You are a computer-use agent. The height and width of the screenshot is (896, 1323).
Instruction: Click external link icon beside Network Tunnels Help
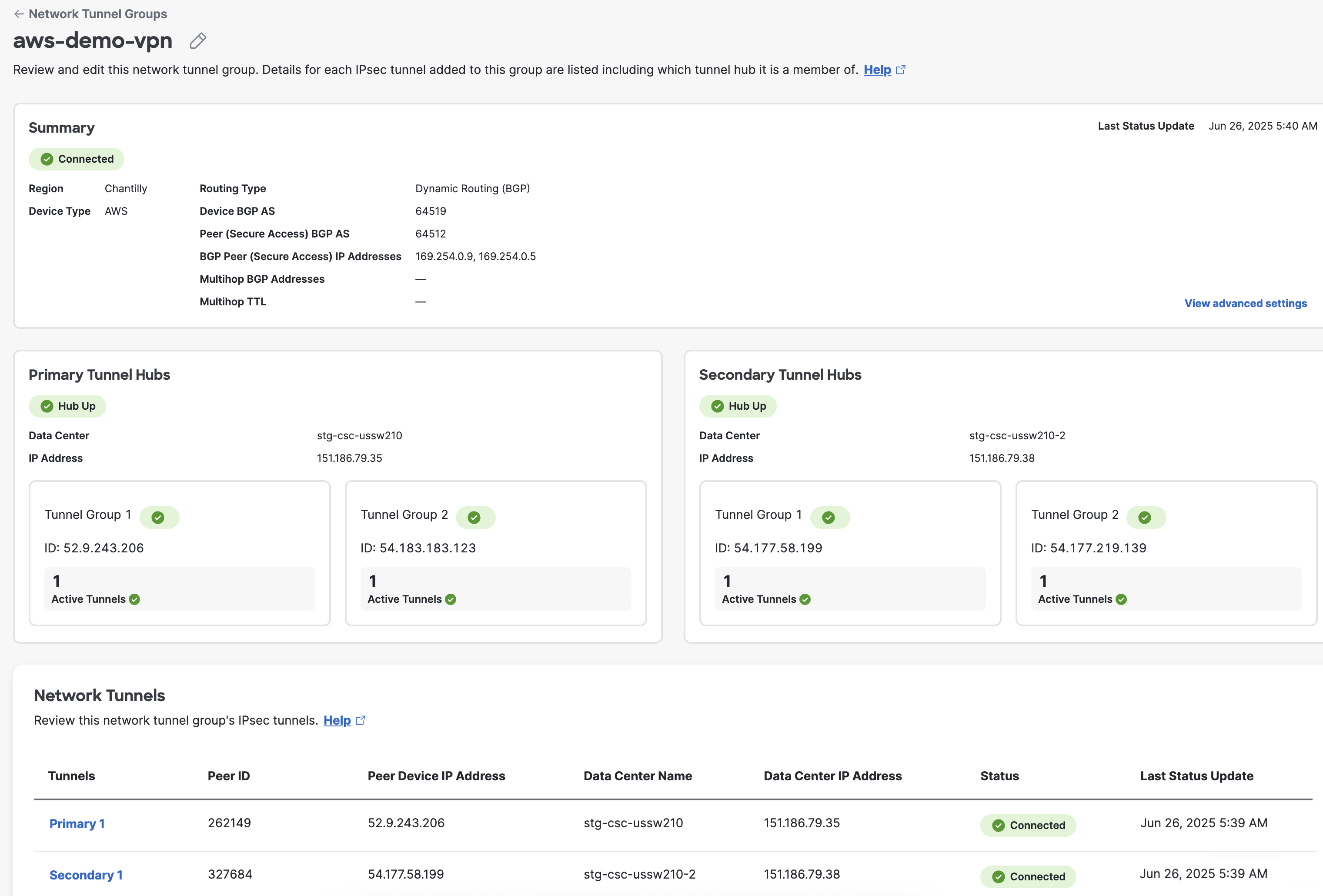tap(361, 721)
